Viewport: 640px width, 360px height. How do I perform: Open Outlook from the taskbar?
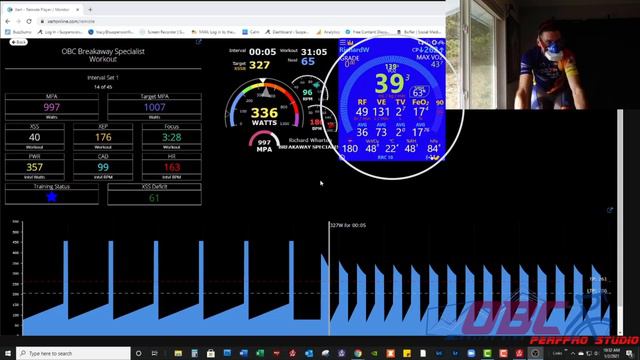[309, 353]
